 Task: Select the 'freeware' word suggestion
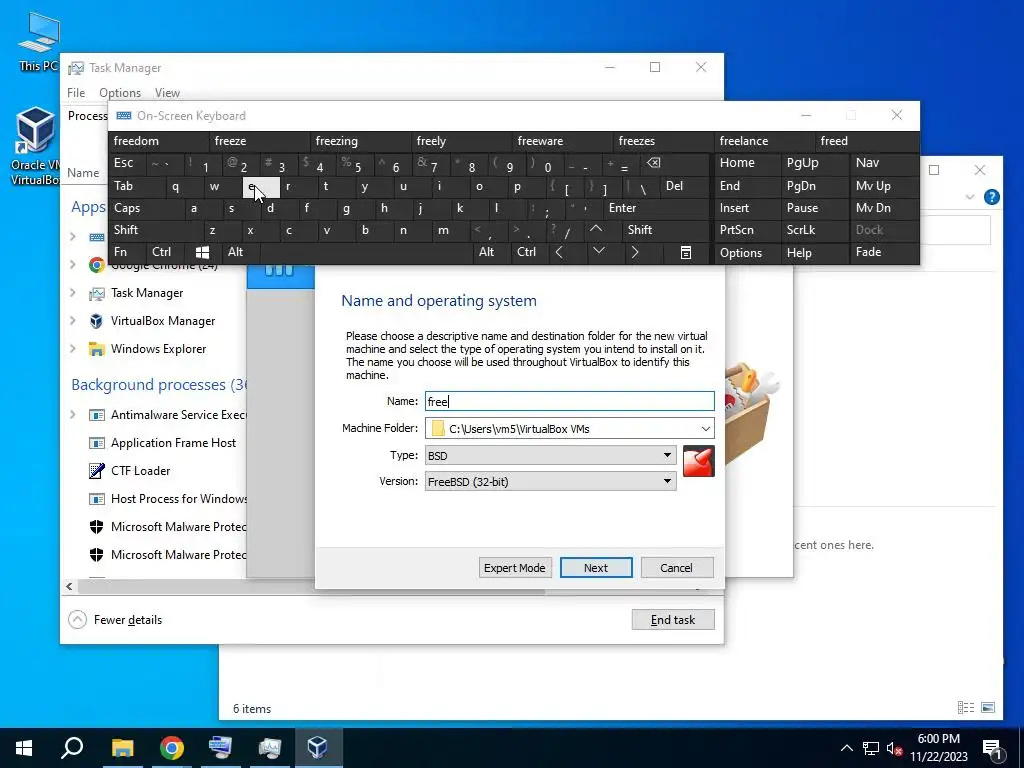[563, 141]
